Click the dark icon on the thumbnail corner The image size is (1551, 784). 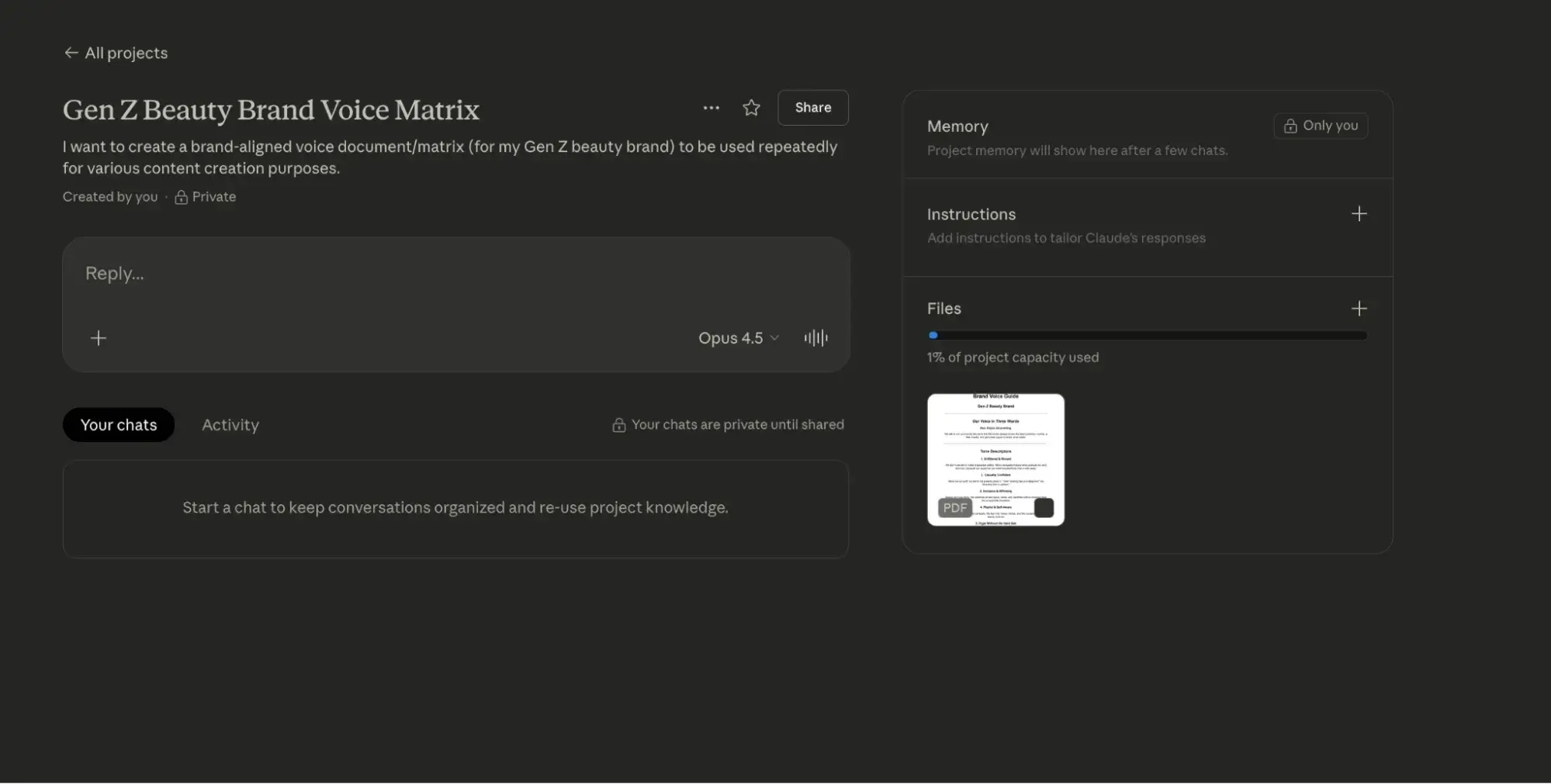(1044, 506)
